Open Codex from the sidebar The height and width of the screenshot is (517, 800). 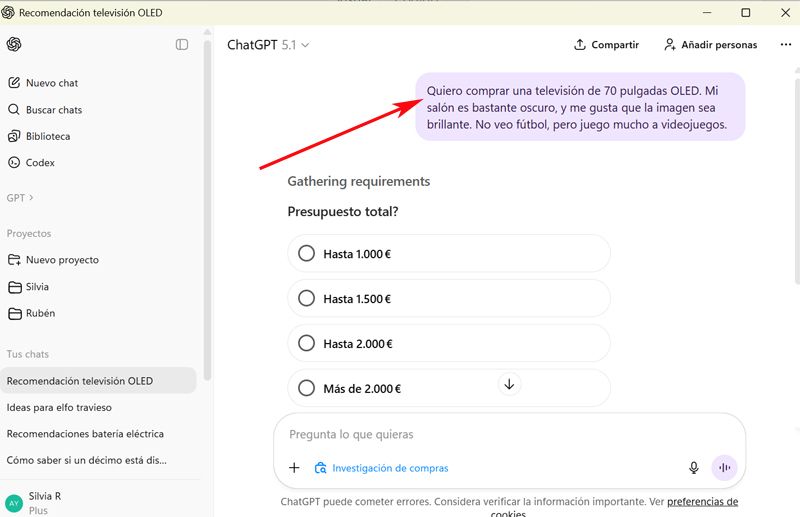click(31, 163)
